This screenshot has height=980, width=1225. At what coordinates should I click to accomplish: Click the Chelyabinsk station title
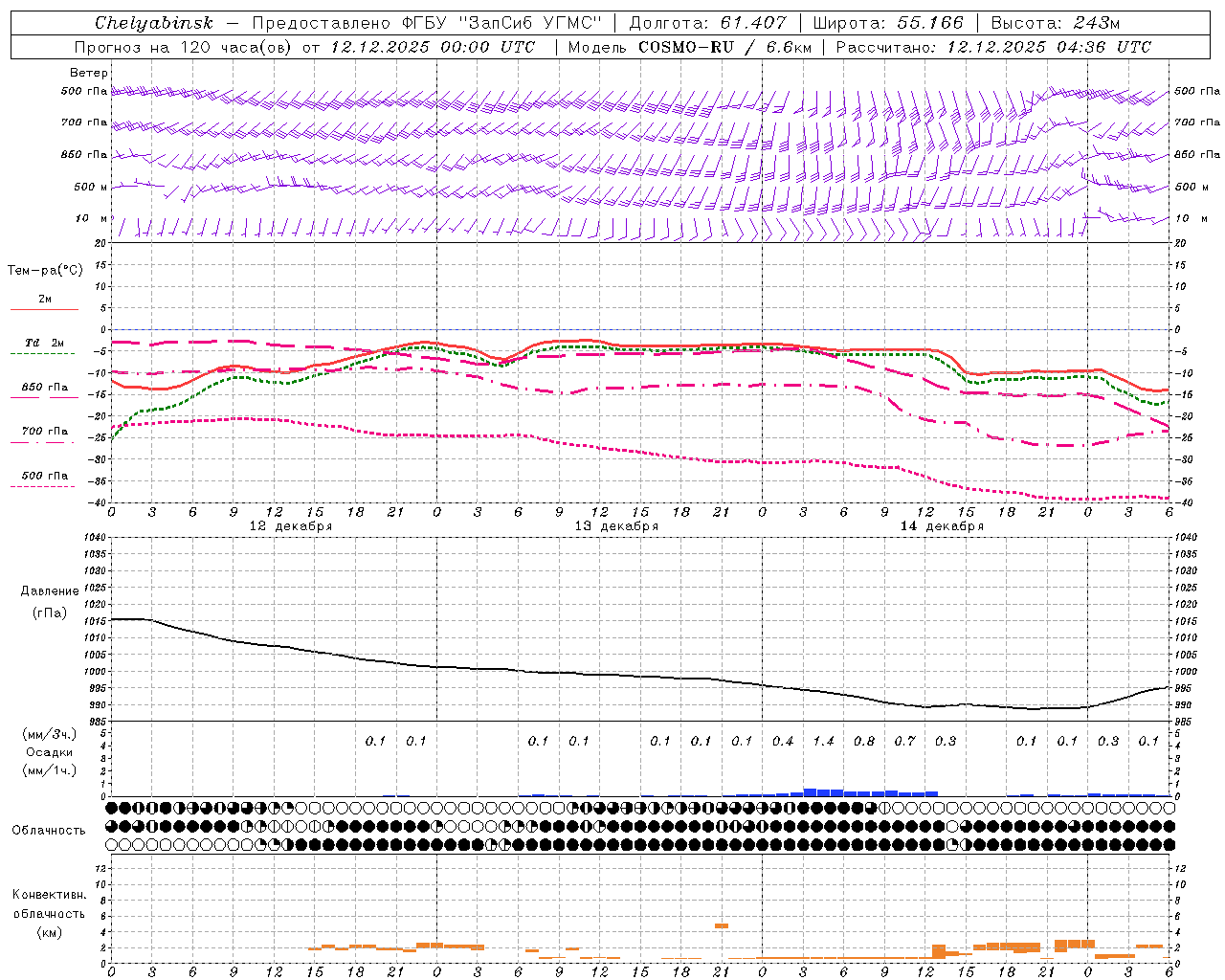154,23
